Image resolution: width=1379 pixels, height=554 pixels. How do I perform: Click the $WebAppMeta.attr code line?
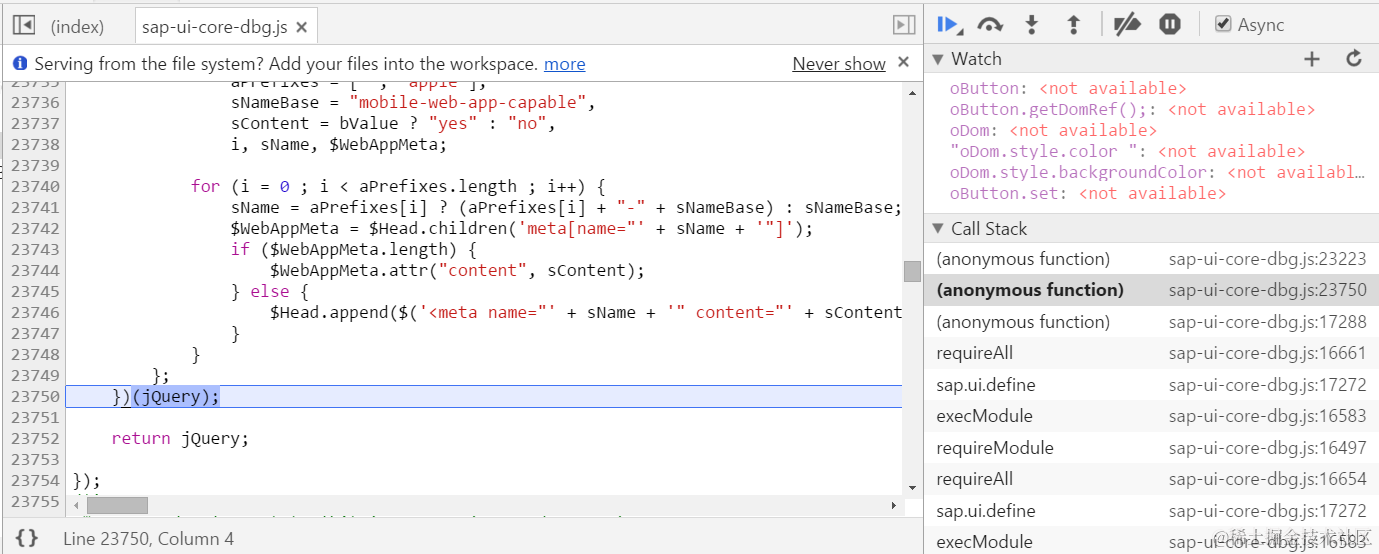[x=458, y=270]
